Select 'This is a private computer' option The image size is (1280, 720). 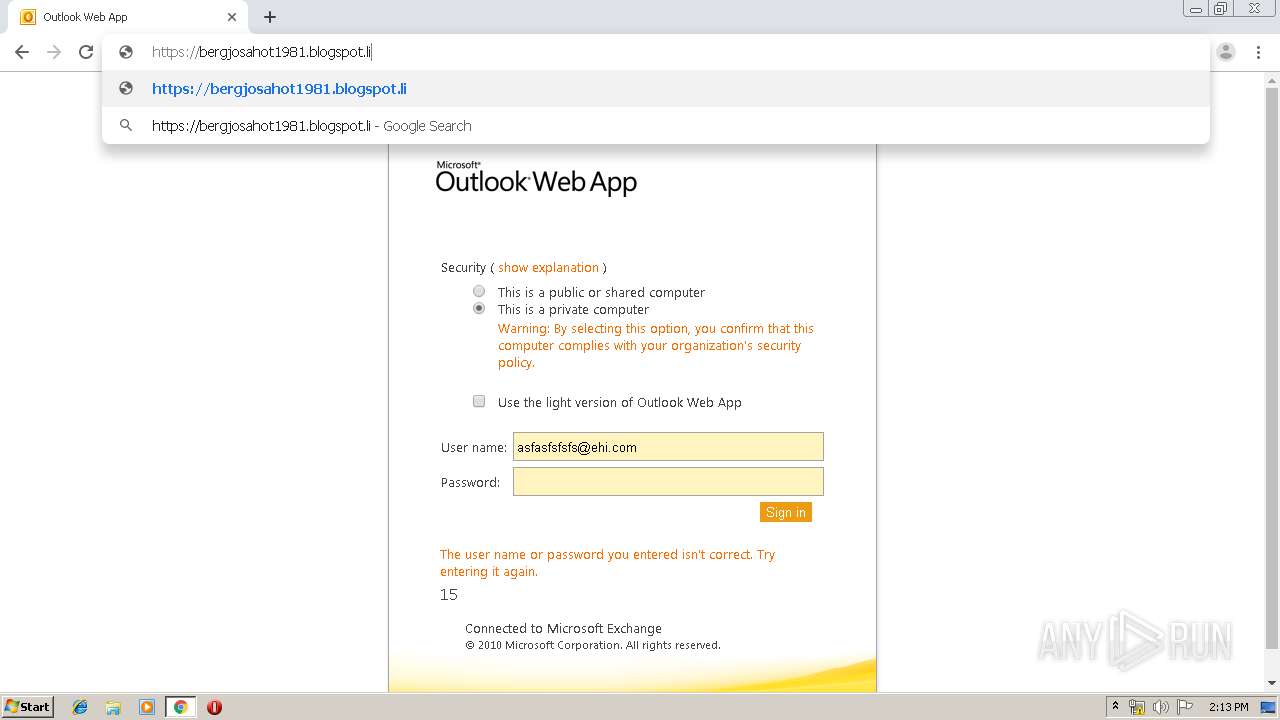tap(479, 309)
